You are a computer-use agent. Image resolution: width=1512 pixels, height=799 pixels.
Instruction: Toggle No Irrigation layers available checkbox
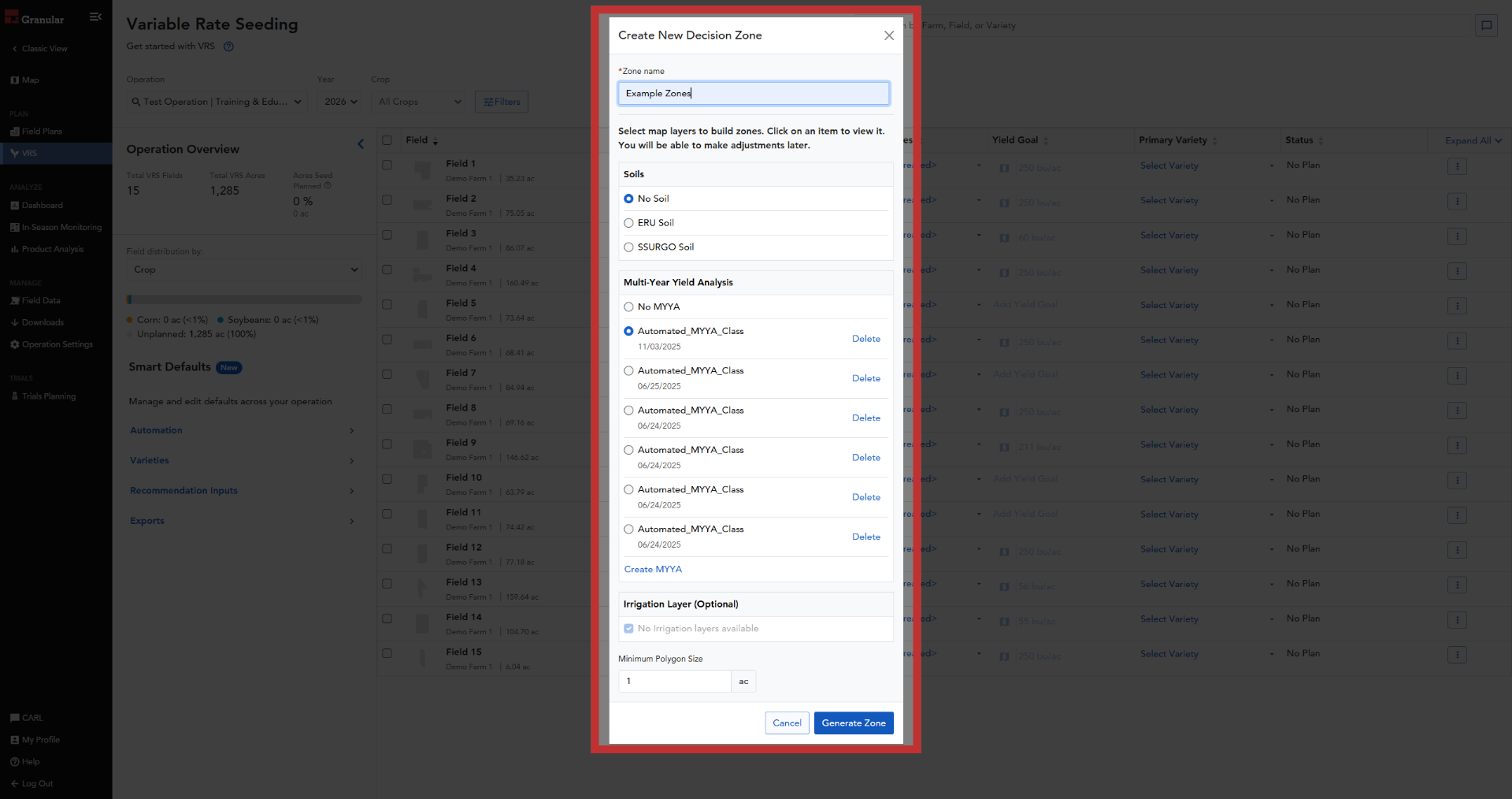628,629
